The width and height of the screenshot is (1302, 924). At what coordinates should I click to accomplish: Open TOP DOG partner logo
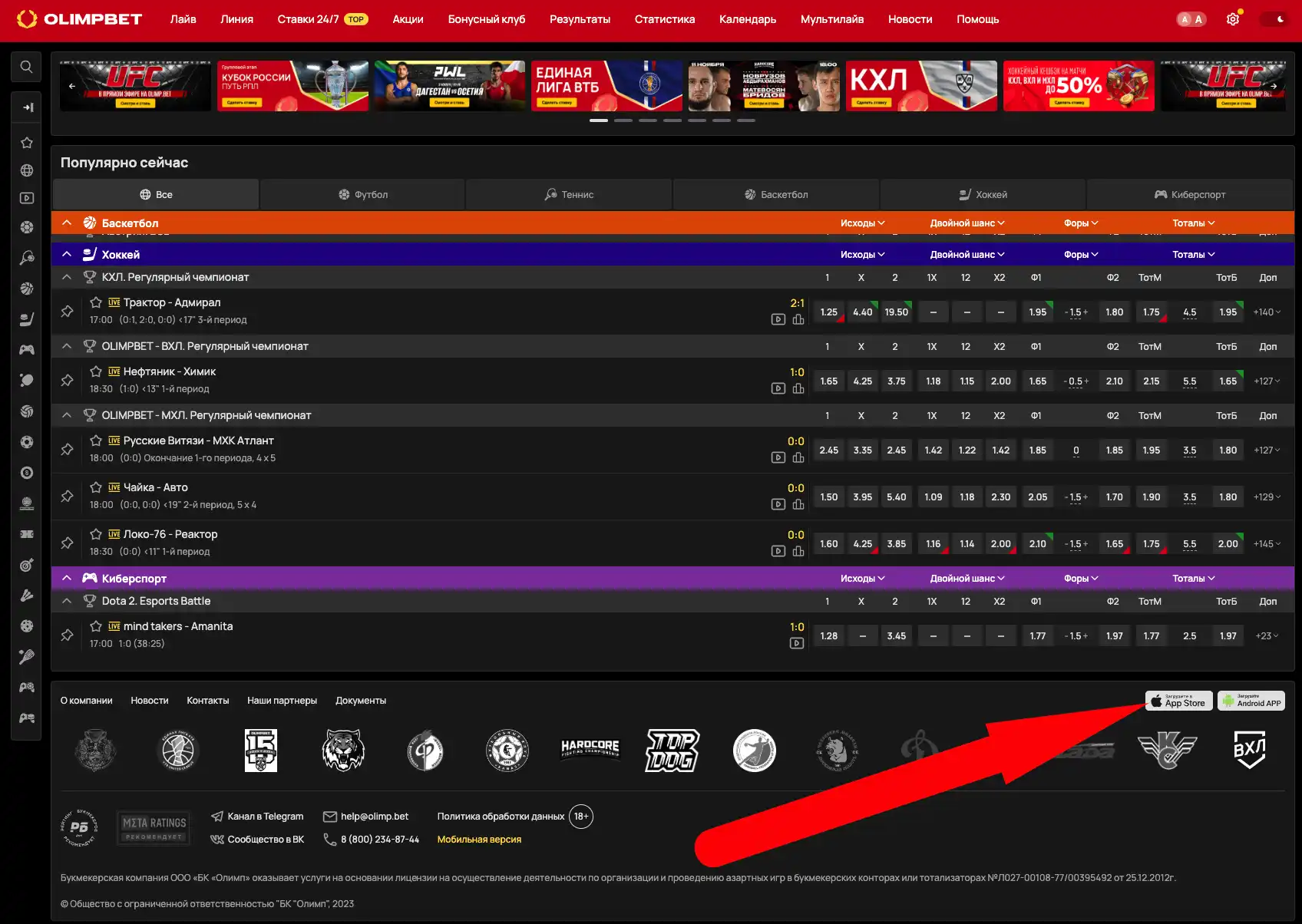pyautogui.click(x=672, y=750)
